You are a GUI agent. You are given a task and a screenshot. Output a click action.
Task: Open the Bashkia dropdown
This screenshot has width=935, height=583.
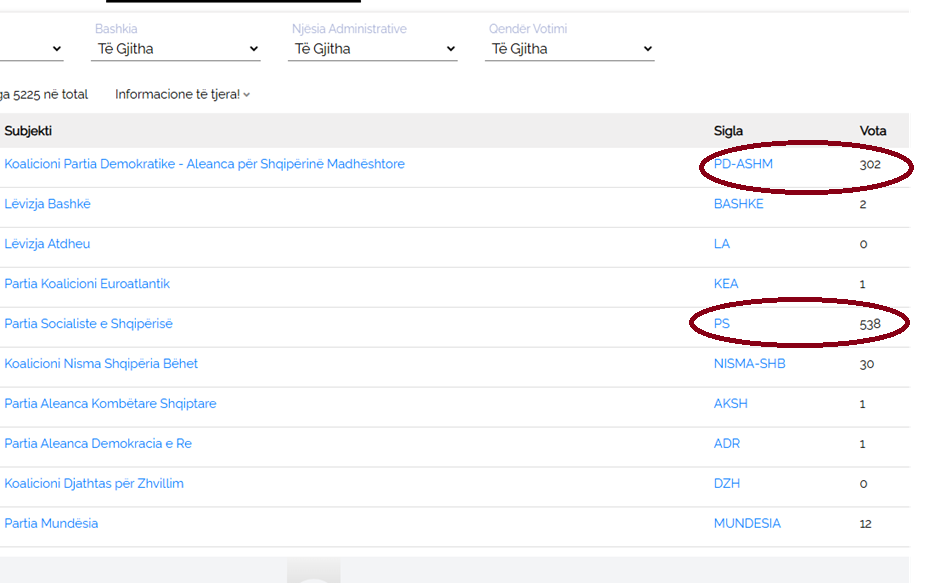(176, 49)
